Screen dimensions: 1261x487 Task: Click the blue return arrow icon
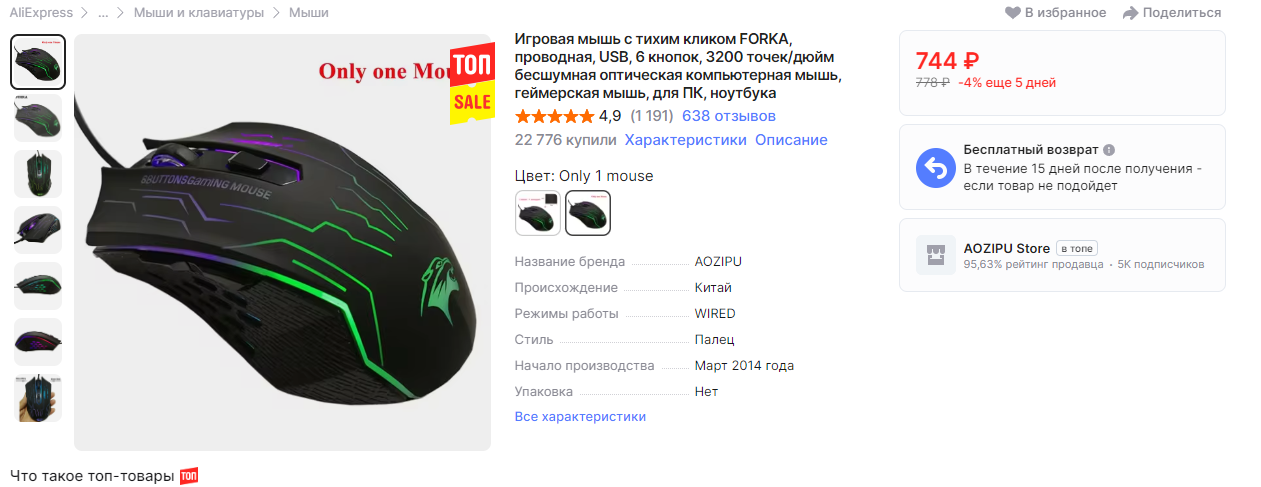coord(936,168)
